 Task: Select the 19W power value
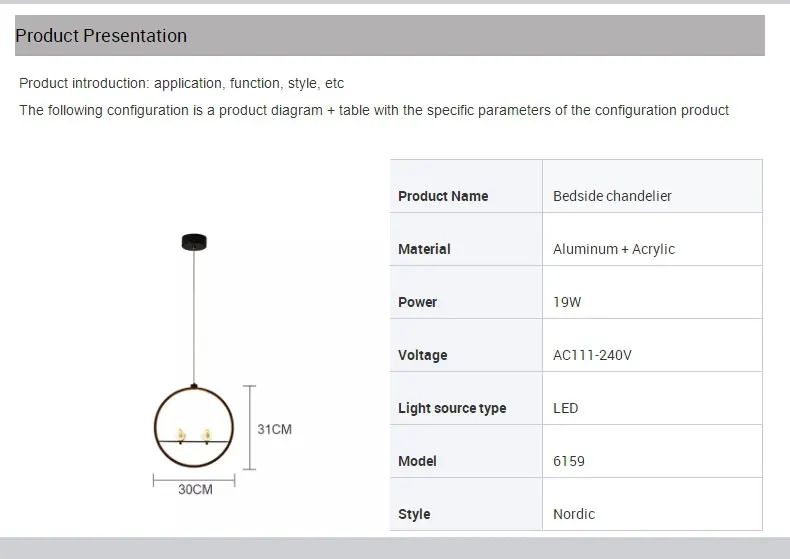567,302
